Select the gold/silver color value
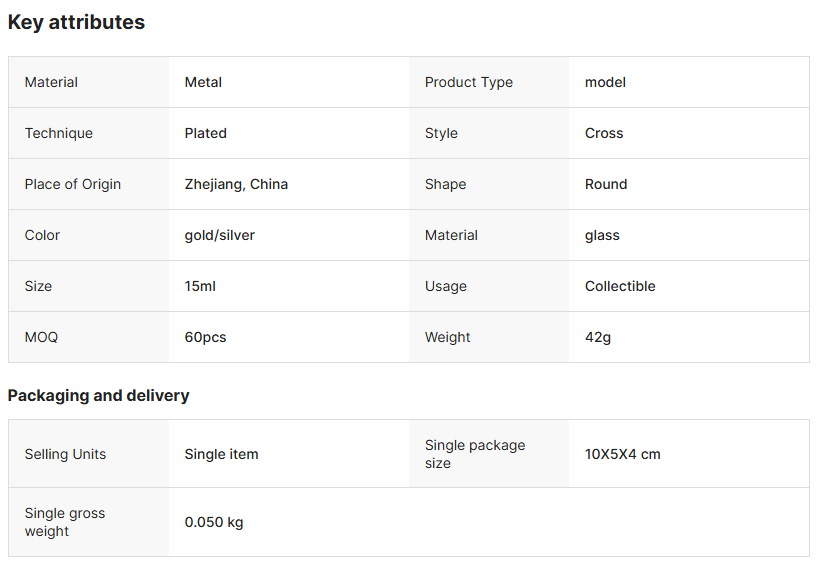This screenshot has width=827, height=569. tap(219, 235)
